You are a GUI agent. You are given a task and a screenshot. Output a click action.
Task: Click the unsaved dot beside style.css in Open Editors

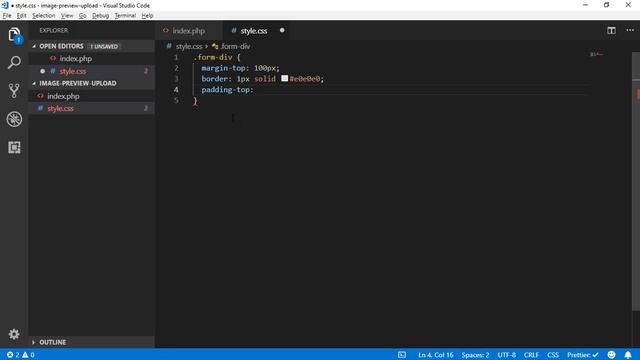(x=42, y=71)
